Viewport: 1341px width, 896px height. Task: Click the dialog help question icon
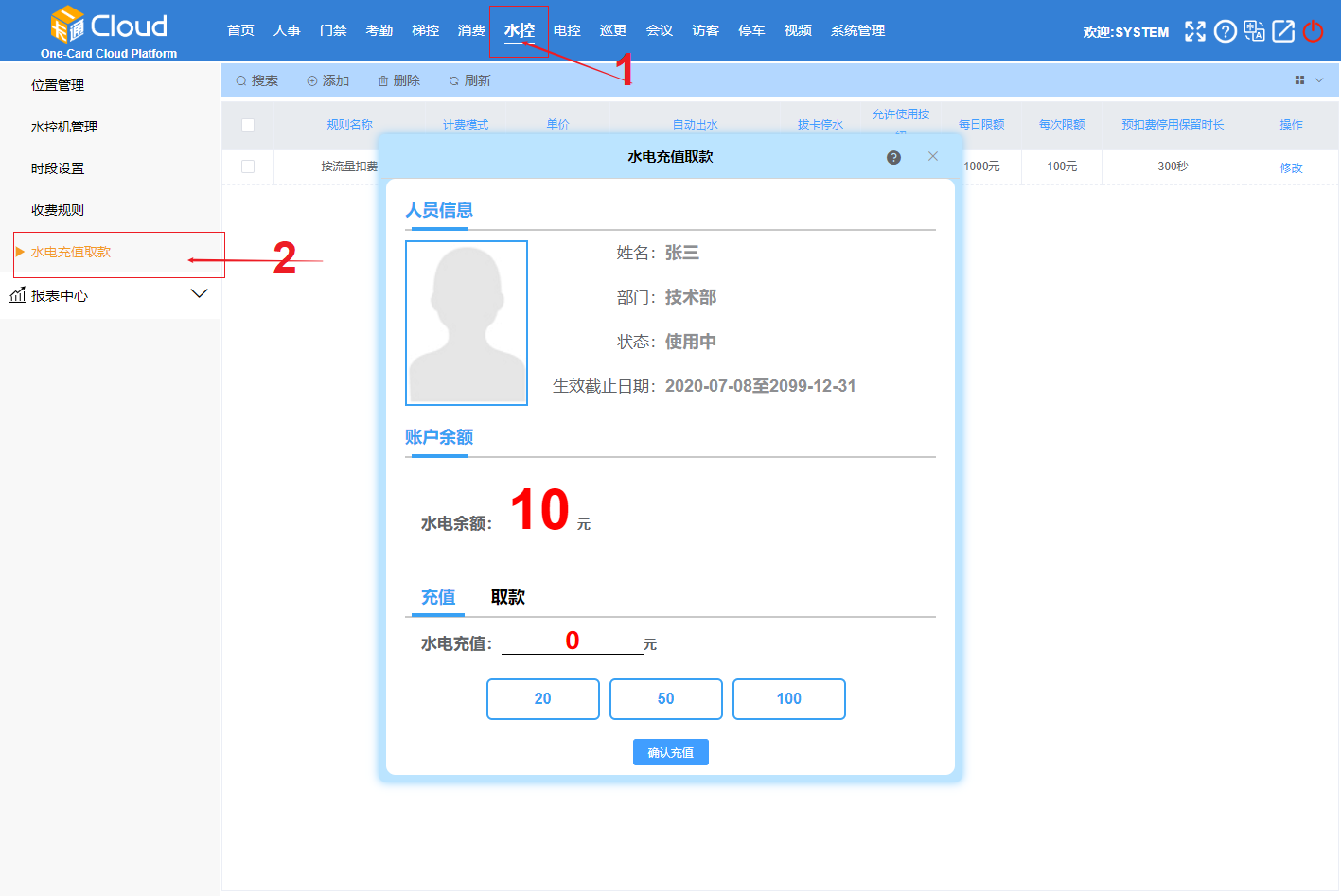(893, 158)
